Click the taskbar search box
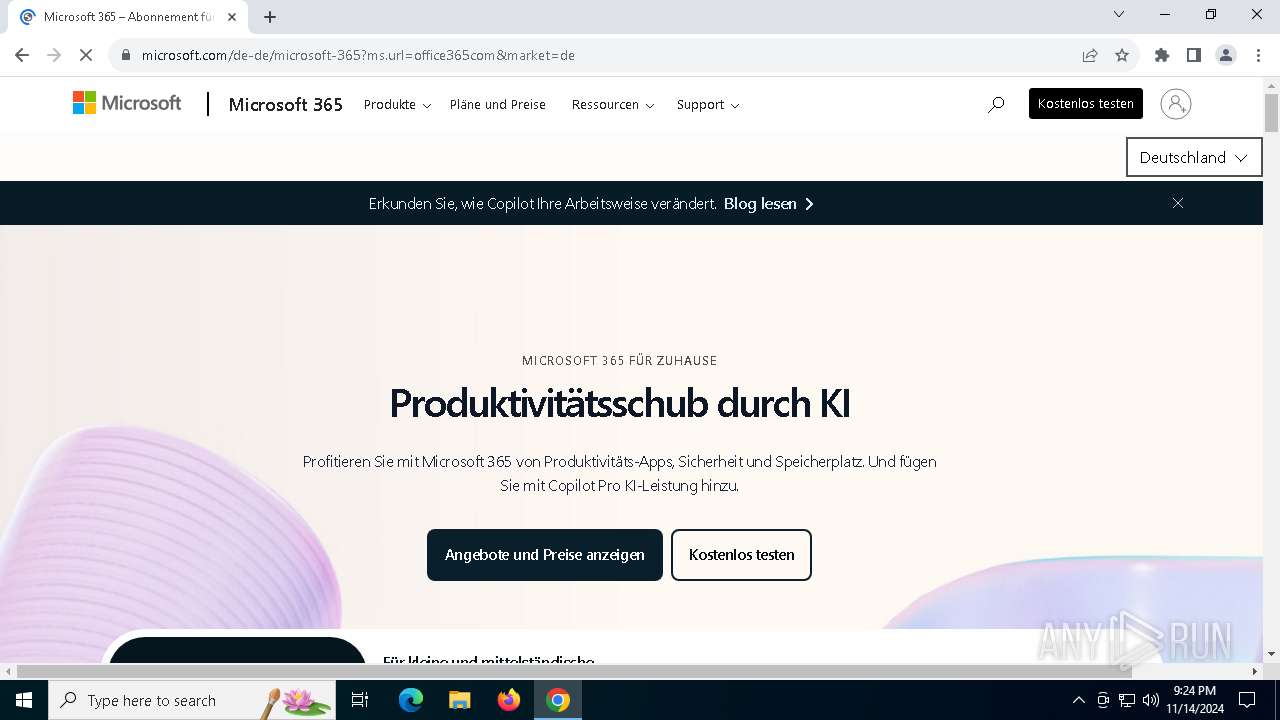The height and width of the screenshot is (720, 1280). 192,700
